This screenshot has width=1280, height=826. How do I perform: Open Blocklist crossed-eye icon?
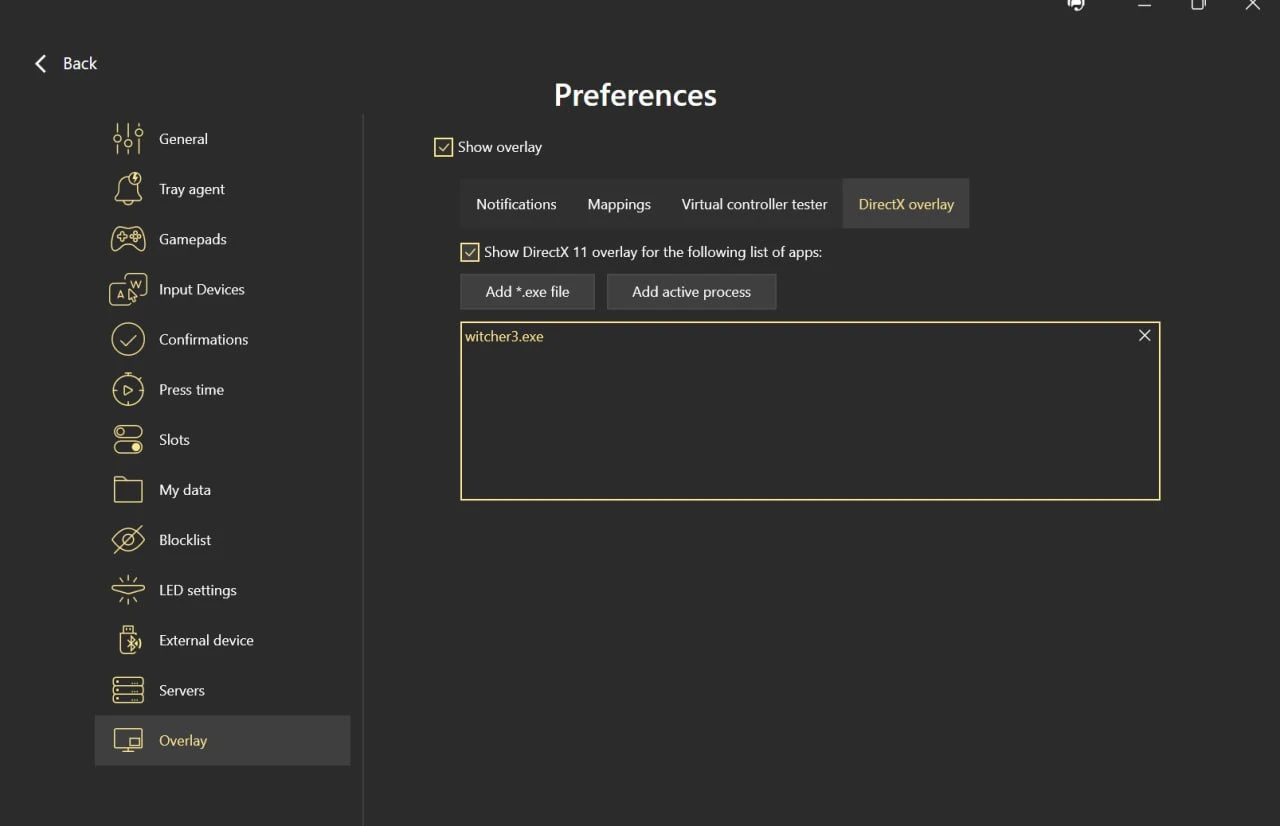[128, 540]
